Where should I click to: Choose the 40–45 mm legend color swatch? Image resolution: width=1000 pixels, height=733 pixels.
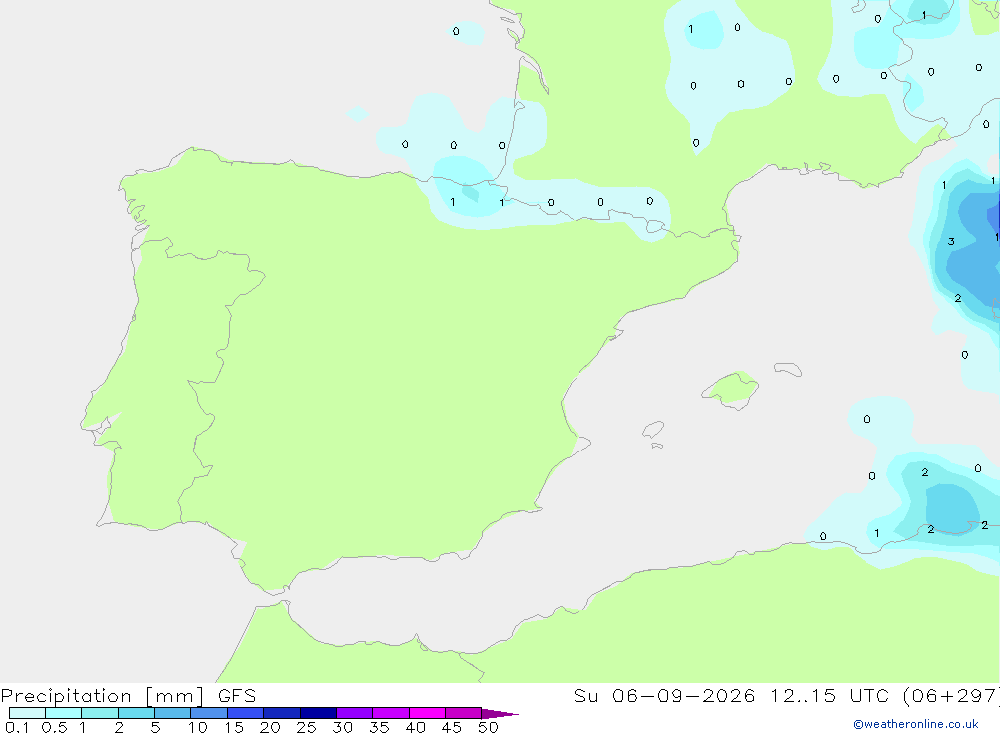coord(427,713)
